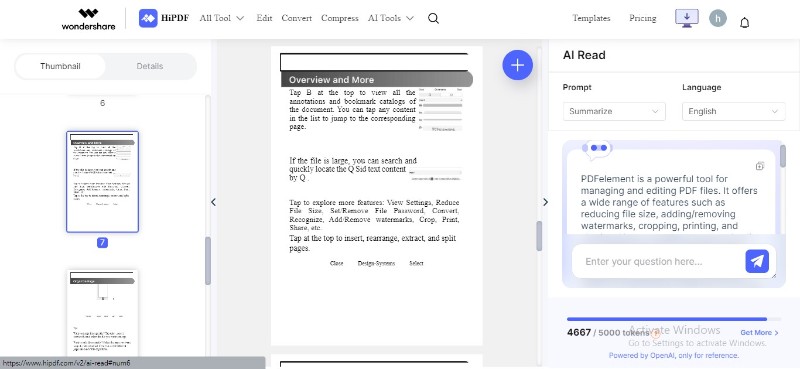Collapse the thumbnail panel with left arrow
The width and height of the screenshot is (800, 369).
tap(213, 202)
